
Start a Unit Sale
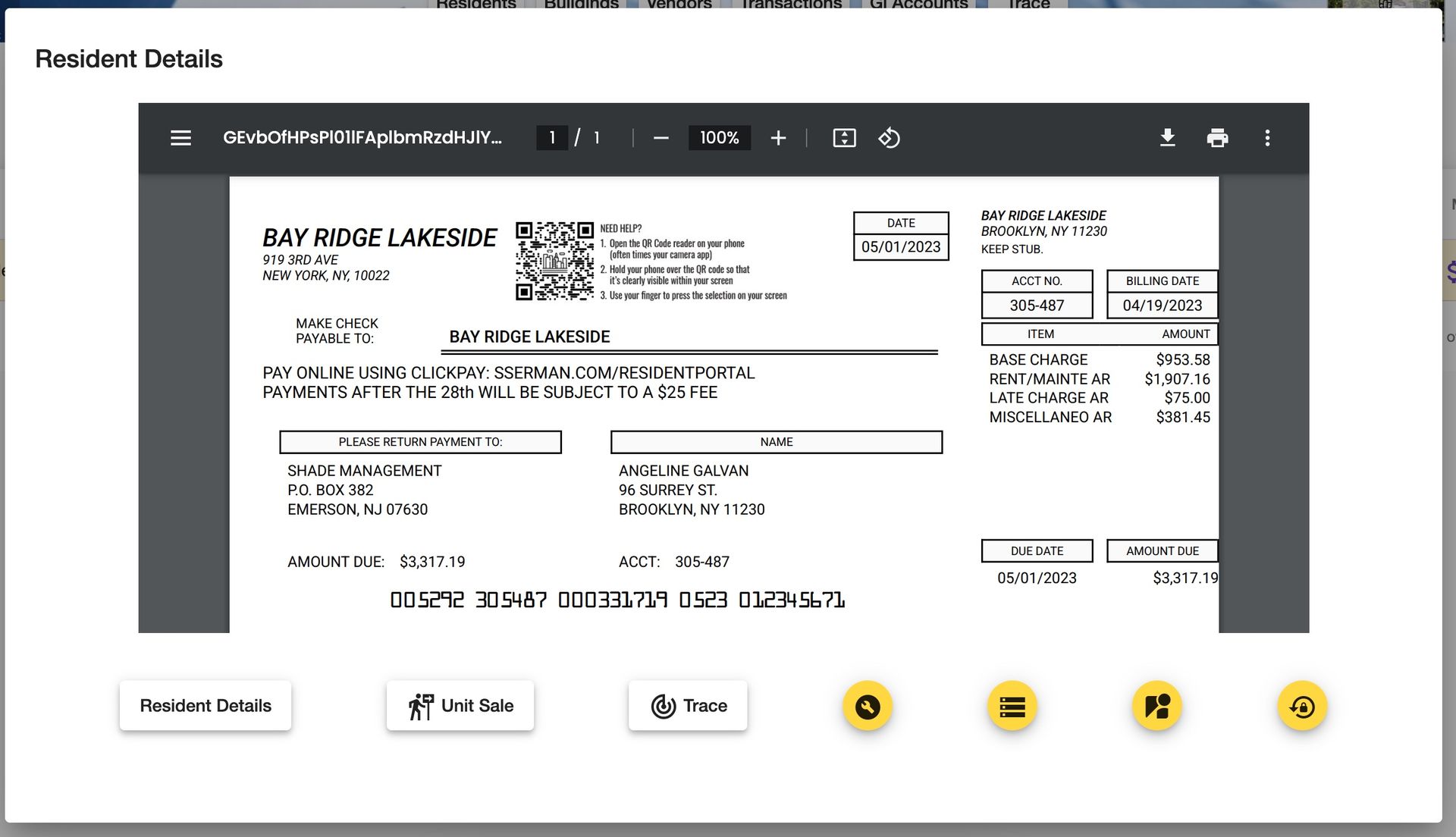point(460,705)
